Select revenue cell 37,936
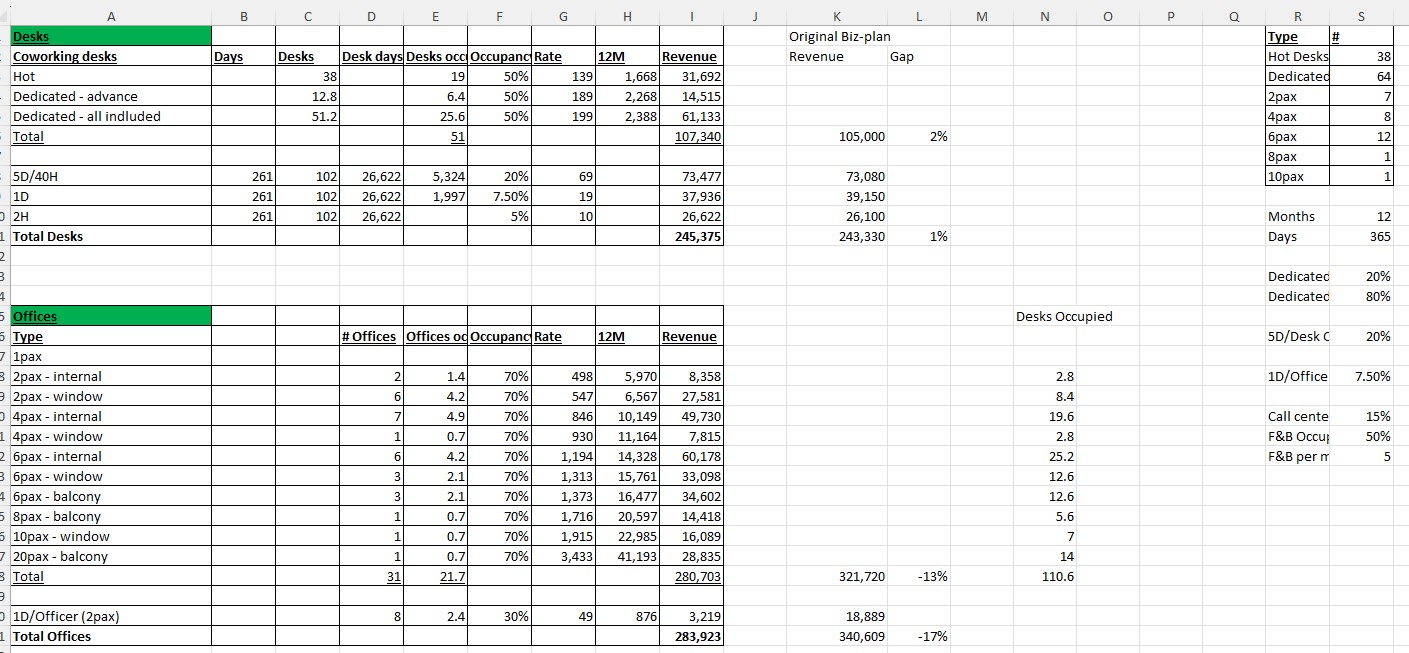This screenshot has width=1409, height=653. (691, 196)
